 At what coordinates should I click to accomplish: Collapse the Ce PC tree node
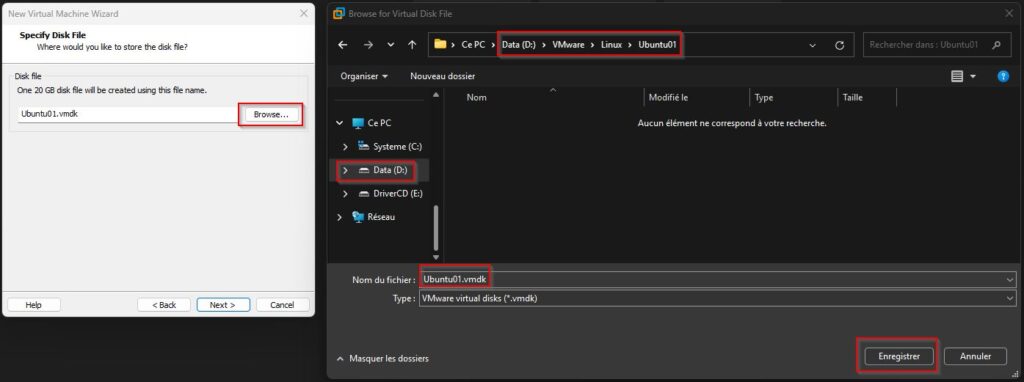click(x=340, y=123)
